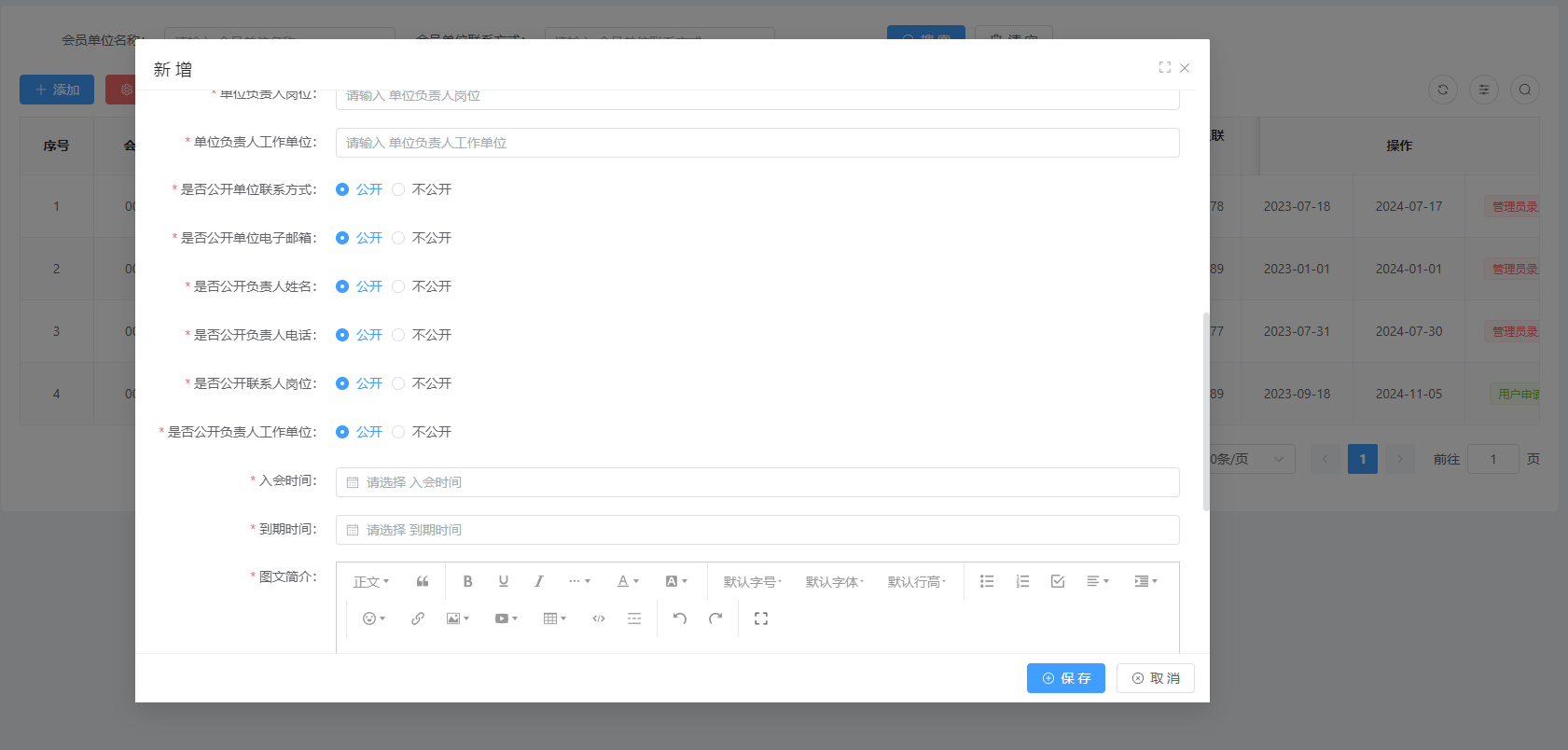The width and height of the screenshot is (1568, 750).
Task: Open the font color picker
Action: click(x=628, y=581)
